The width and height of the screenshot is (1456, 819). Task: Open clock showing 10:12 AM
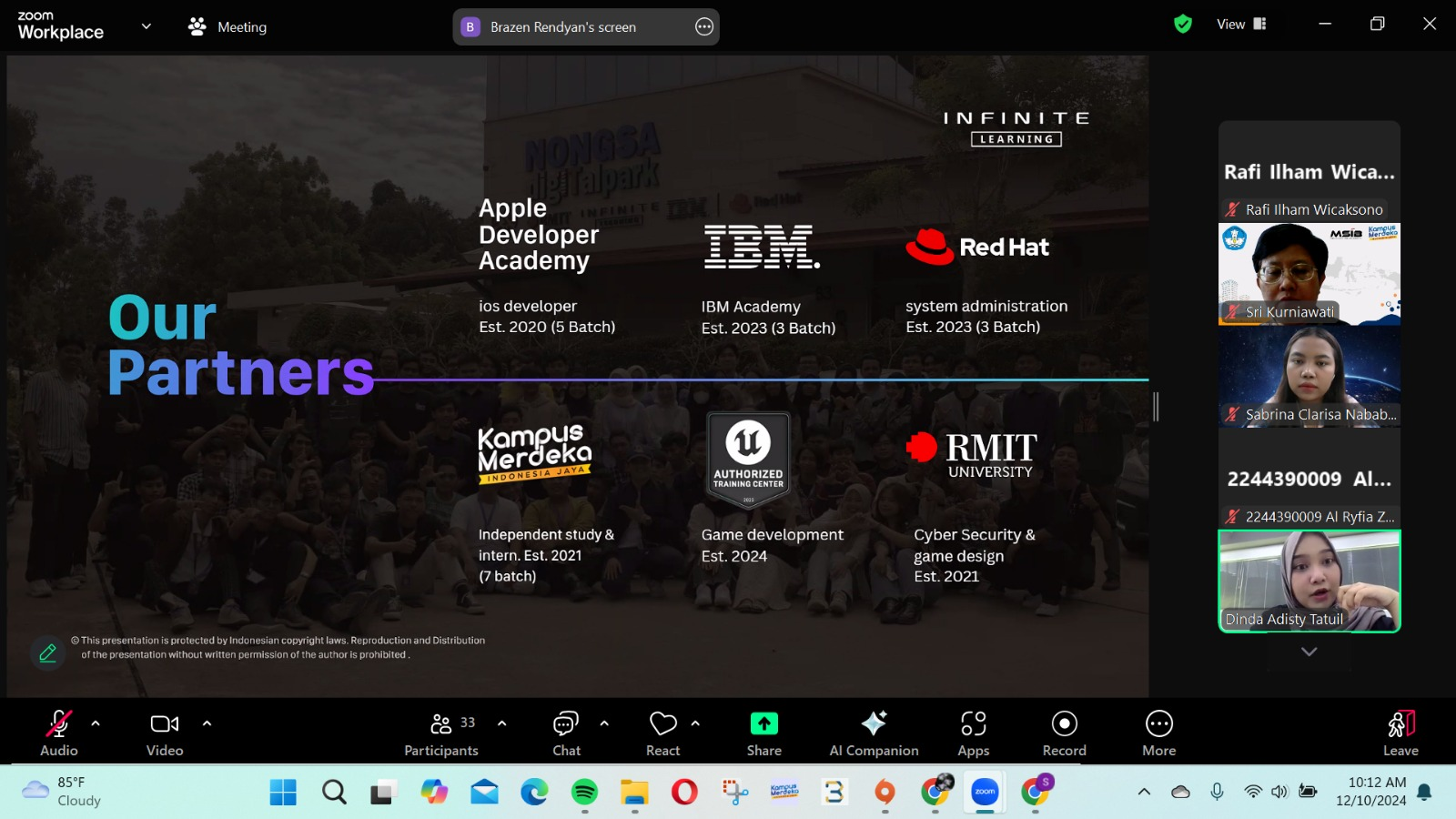point(1371,792)
